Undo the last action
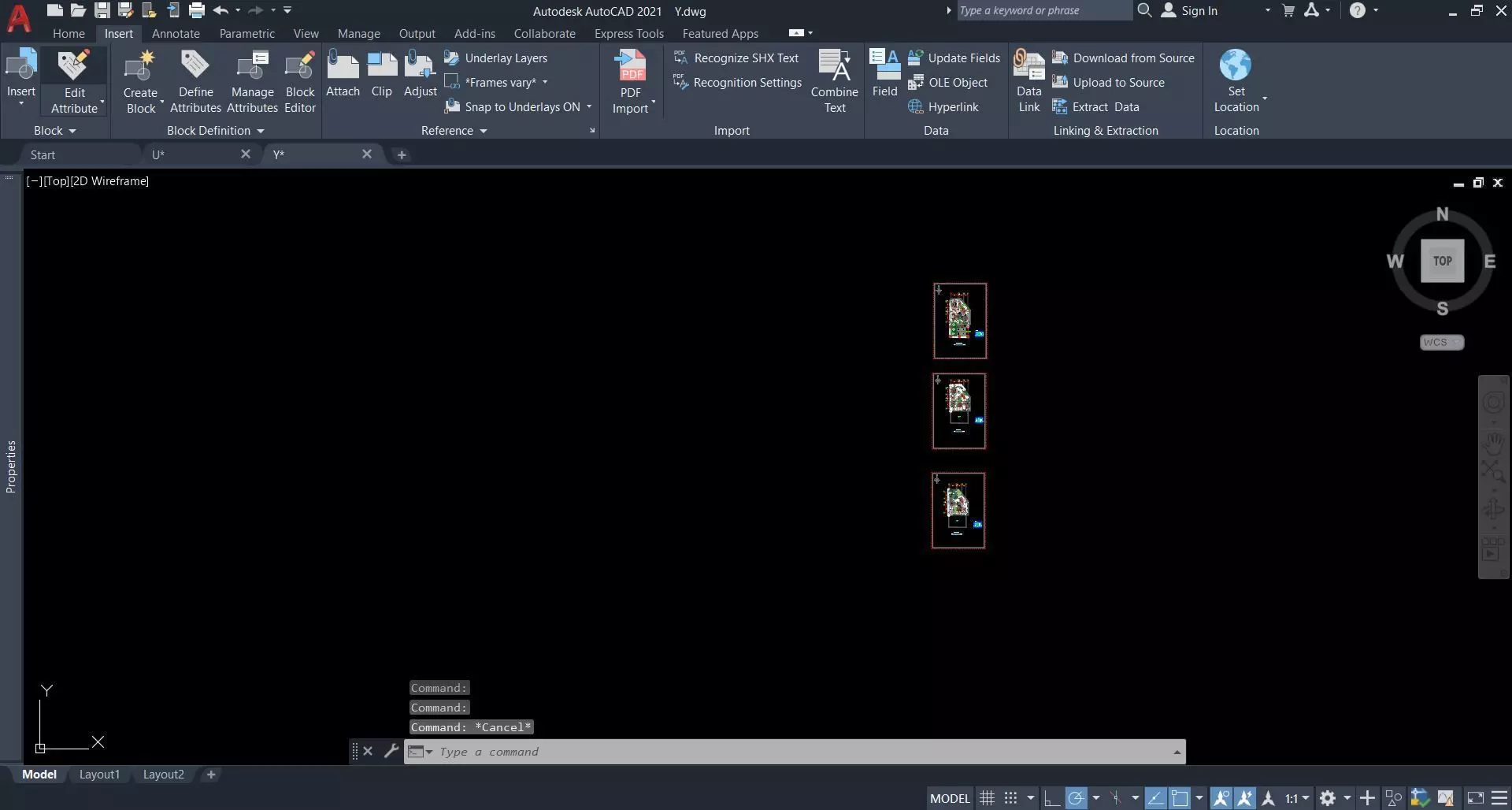 [x=220, y=10]
